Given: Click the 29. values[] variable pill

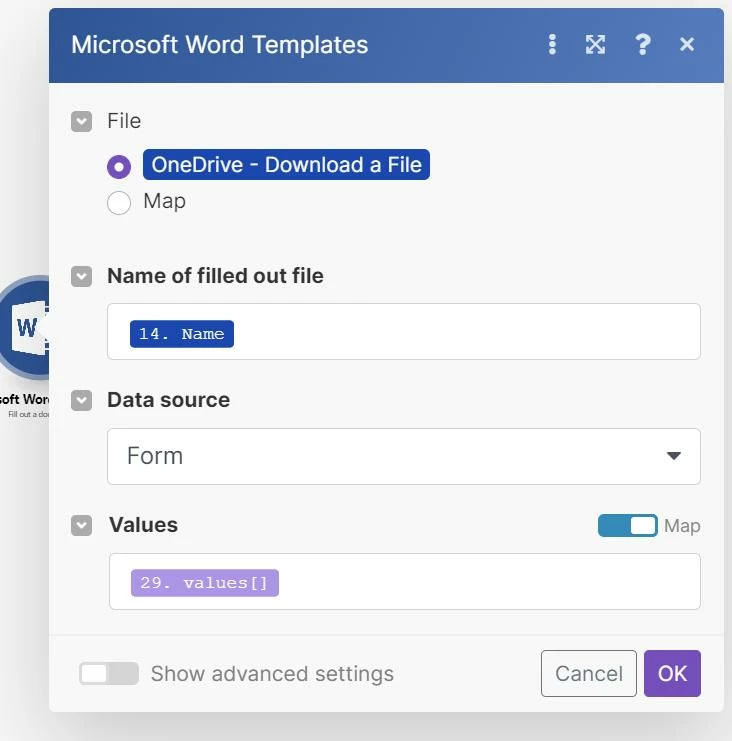Looking at the screenshot, I should [x=205, y=583].
